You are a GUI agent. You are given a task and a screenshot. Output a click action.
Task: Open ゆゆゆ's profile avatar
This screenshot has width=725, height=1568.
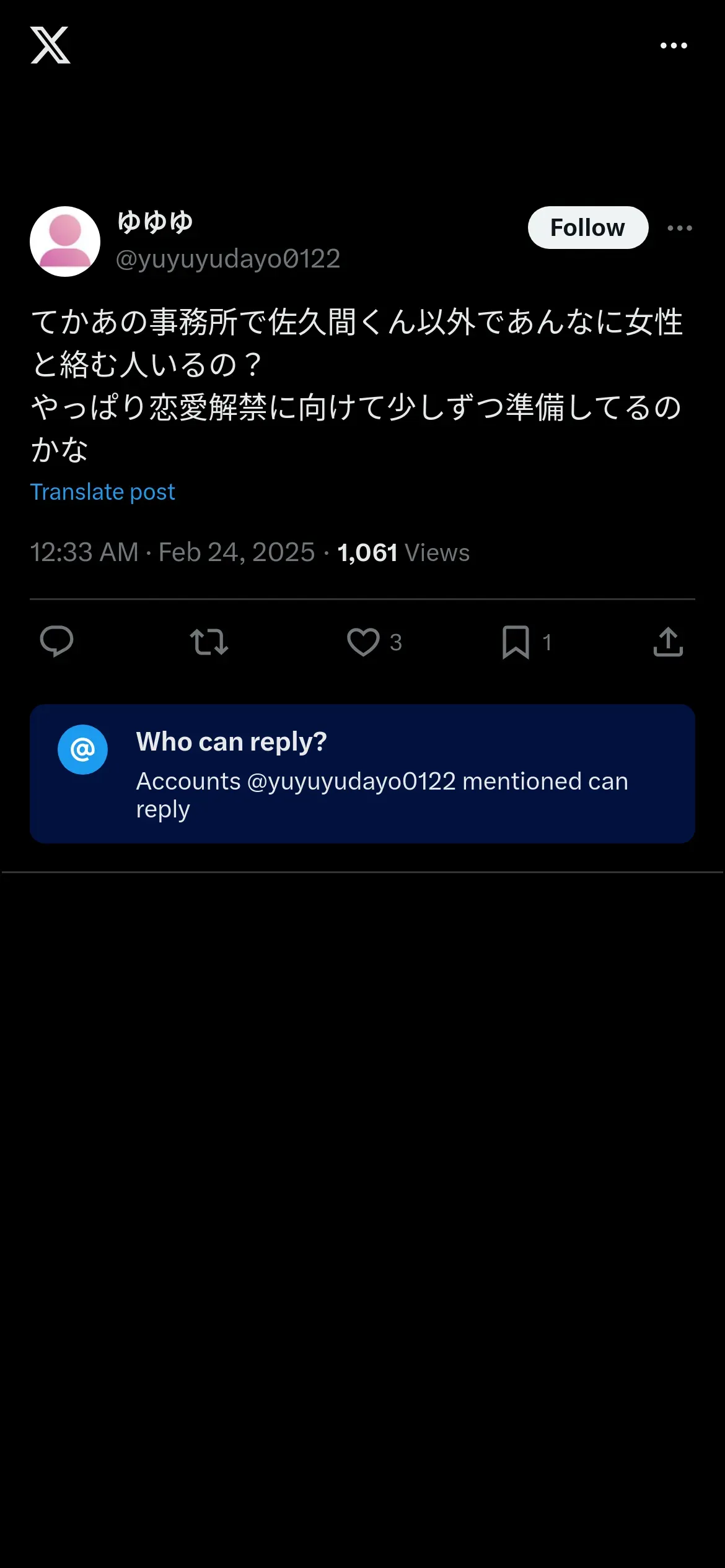tap(65, 242)
